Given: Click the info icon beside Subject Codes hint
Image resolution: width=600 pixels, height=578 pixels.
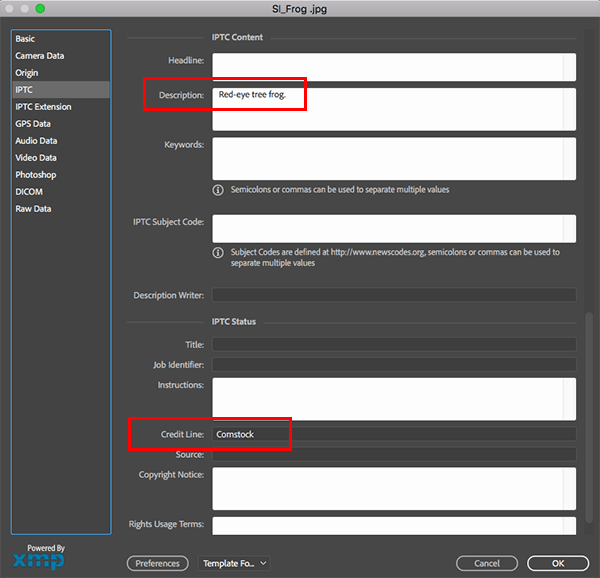Looking at the screenshot, I should pyautogui.click(x=218, y=252).
